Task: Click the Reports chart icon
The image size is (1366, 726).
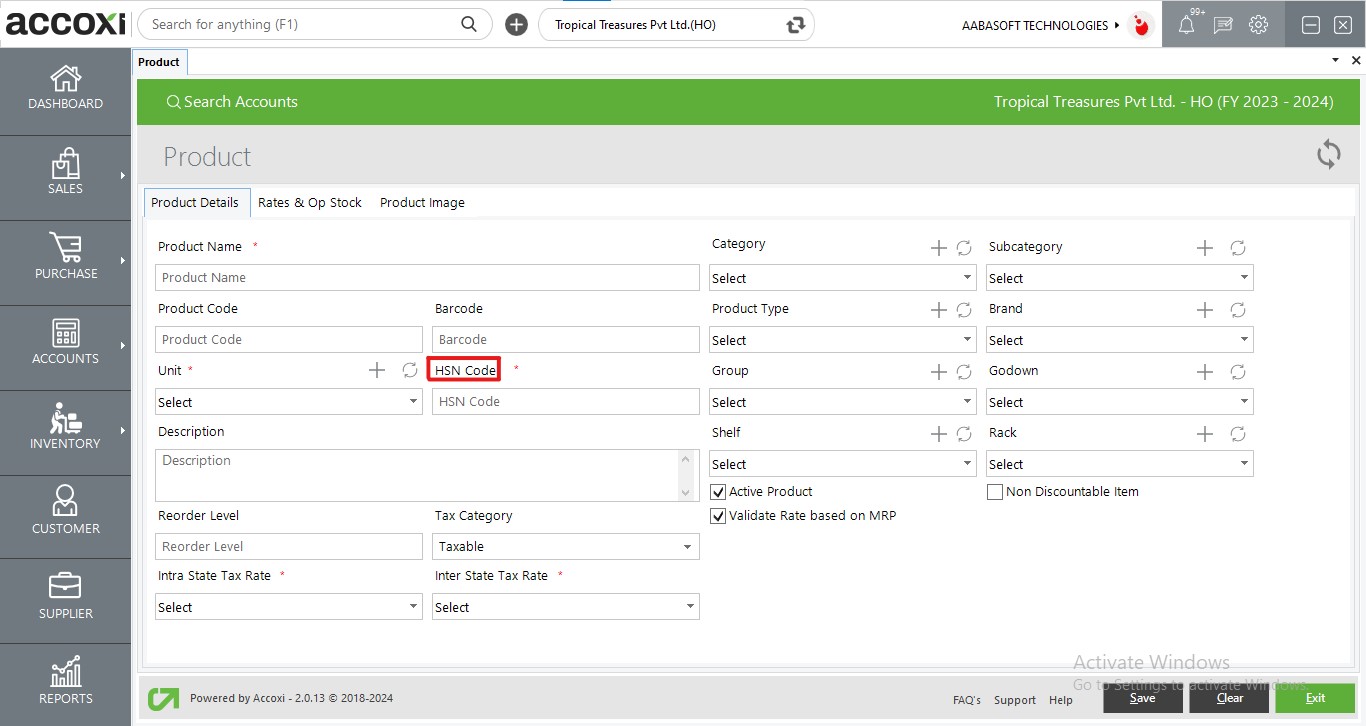Action: click(65, 672)
